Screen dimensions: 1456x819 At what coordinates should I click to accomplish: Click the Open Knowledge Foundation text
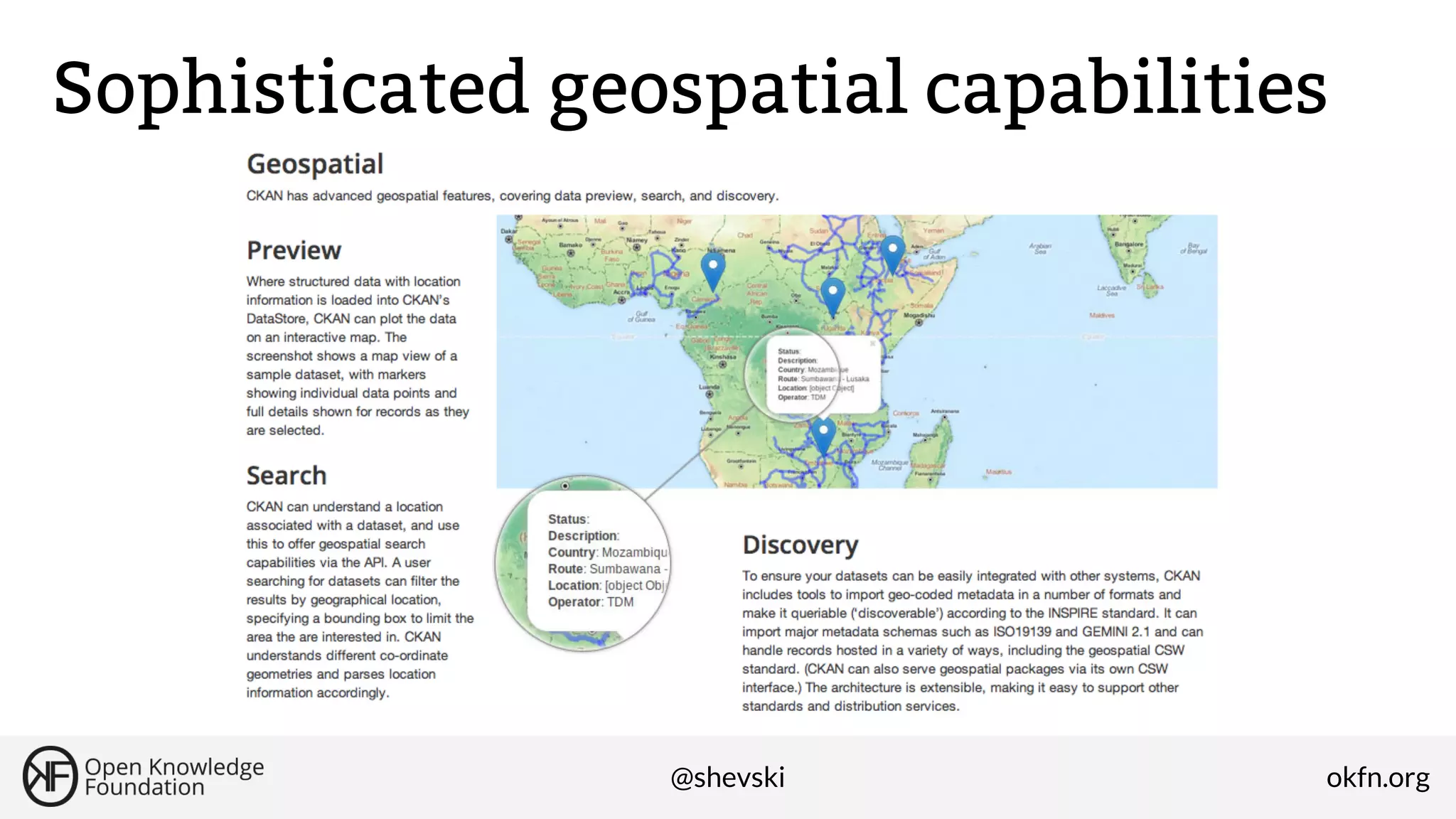(174, 777)
